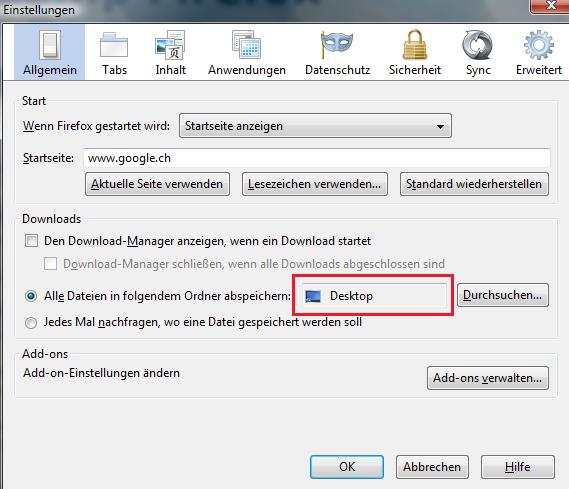Select always ask where to save a file
Viewport: 569px width, 489px height.
point(31,322)
